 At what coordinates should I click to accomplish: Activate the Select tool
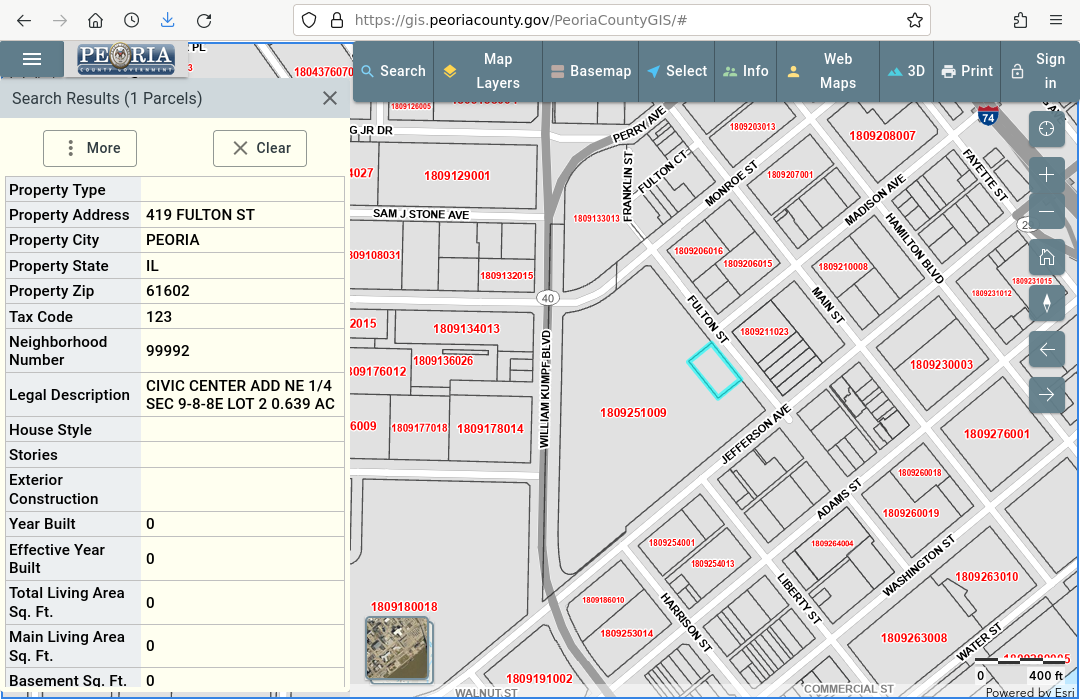(x=676, y=71)
